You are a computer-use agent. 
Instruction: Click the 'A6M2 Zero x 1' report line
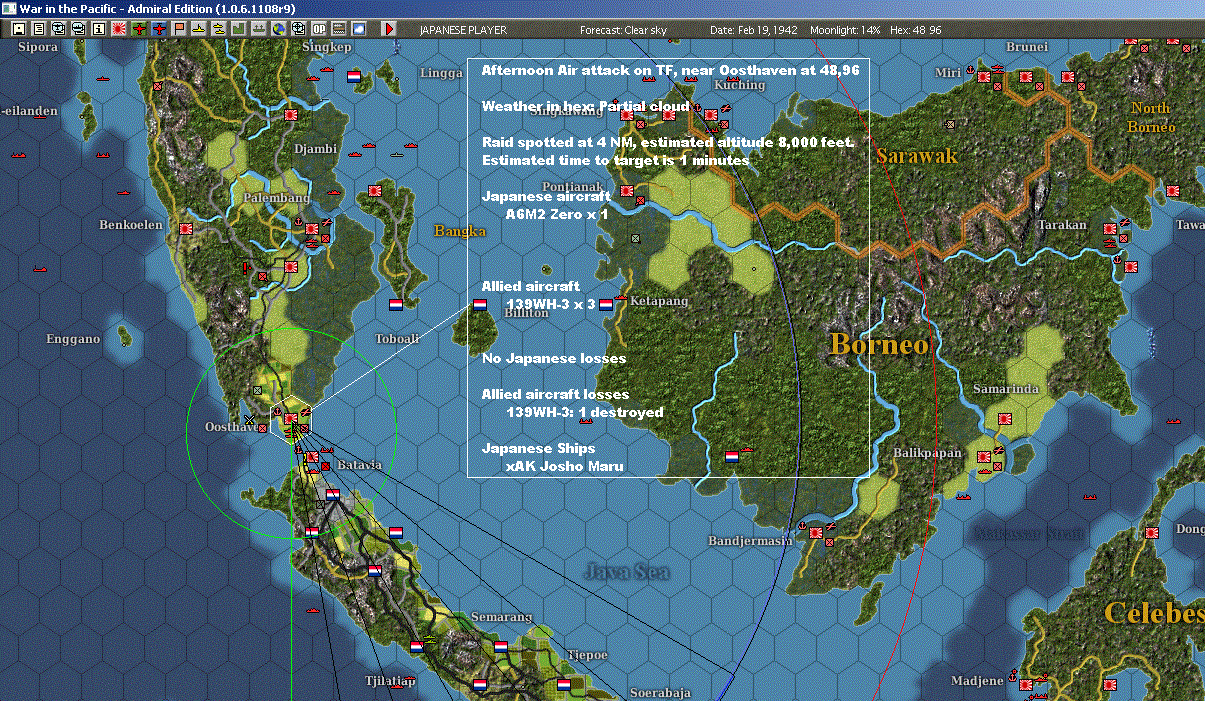tap(557, 213)
